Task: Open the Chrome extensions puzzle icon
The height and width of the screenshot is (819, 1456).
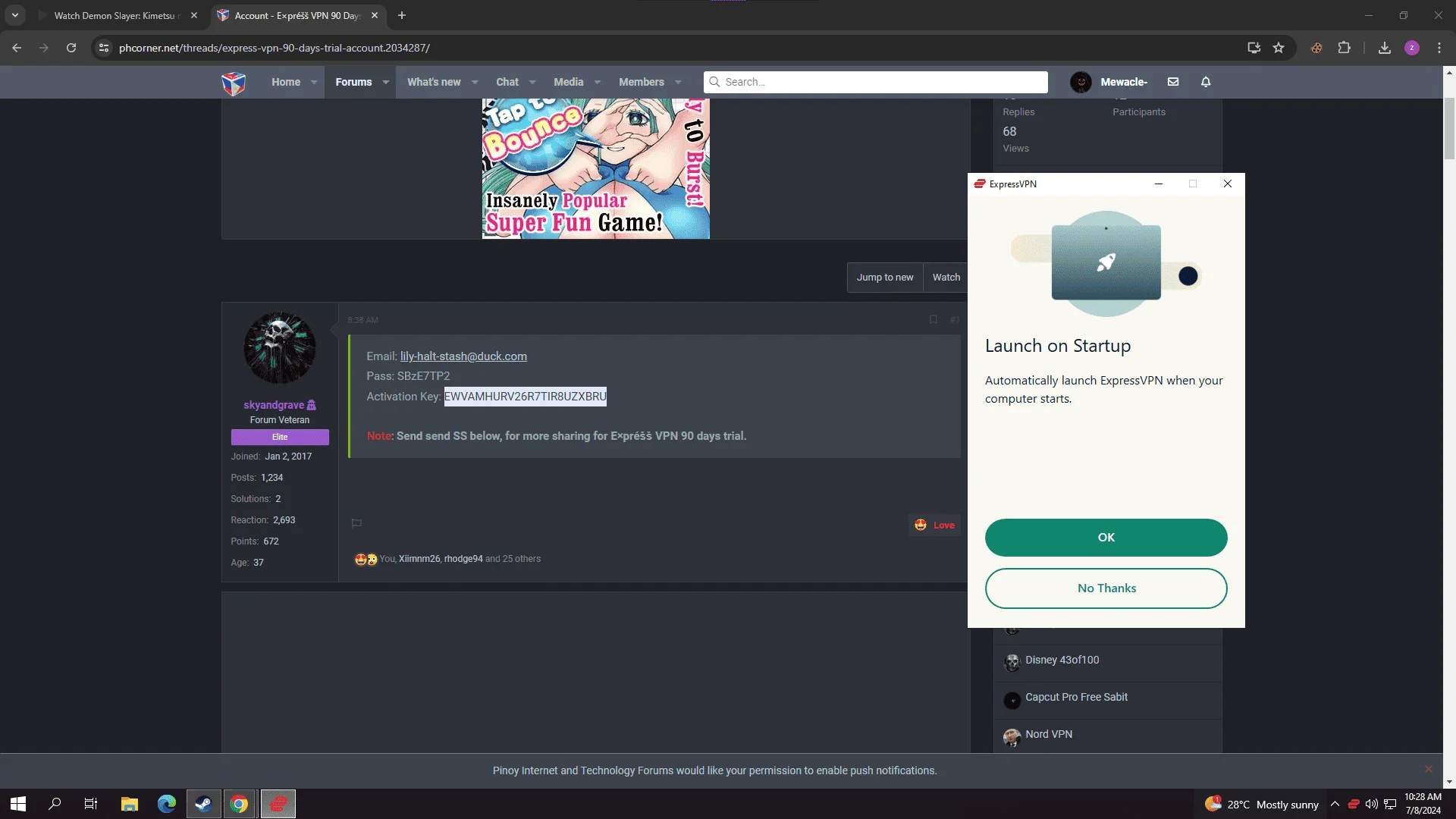Action: pos(1344,48)
